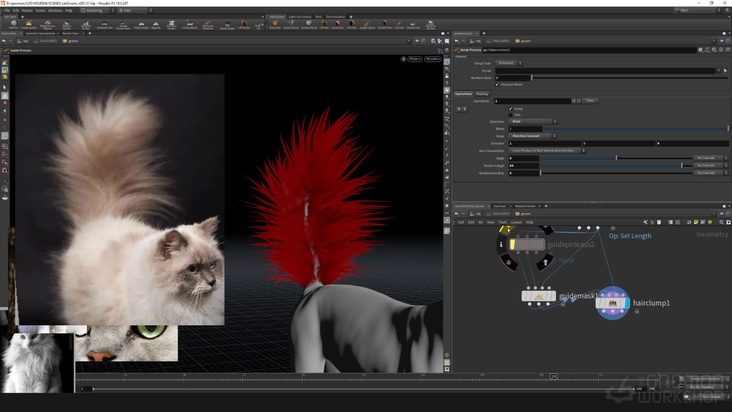The width and height of the screenshot is (732, 412).
Task: Select the Length Adjust shelf tool
Action: pyautogui.click(x=366, y=24)
